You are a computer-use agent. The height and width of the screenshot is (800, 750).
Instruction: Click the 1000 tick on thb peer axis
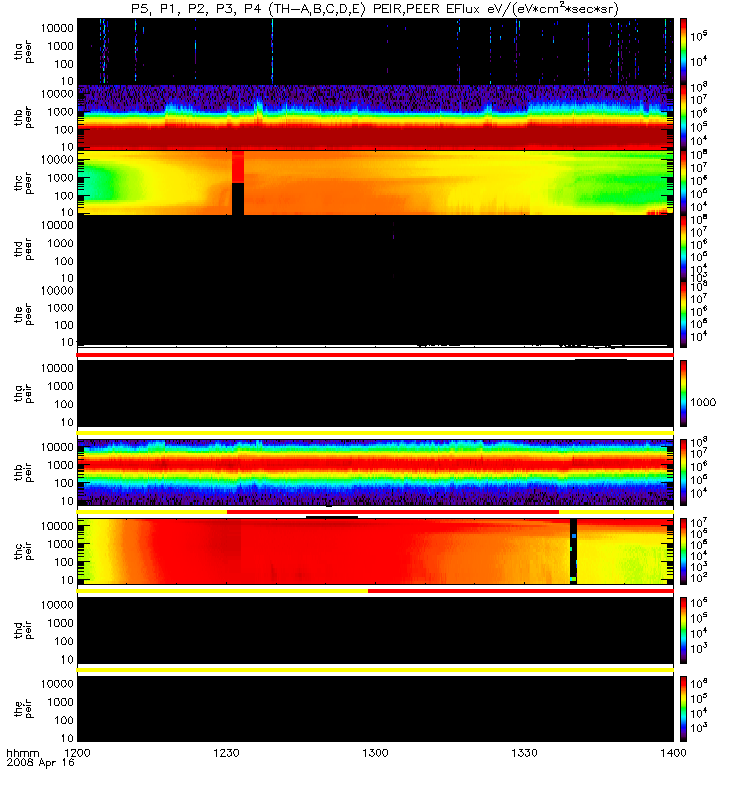60,112
